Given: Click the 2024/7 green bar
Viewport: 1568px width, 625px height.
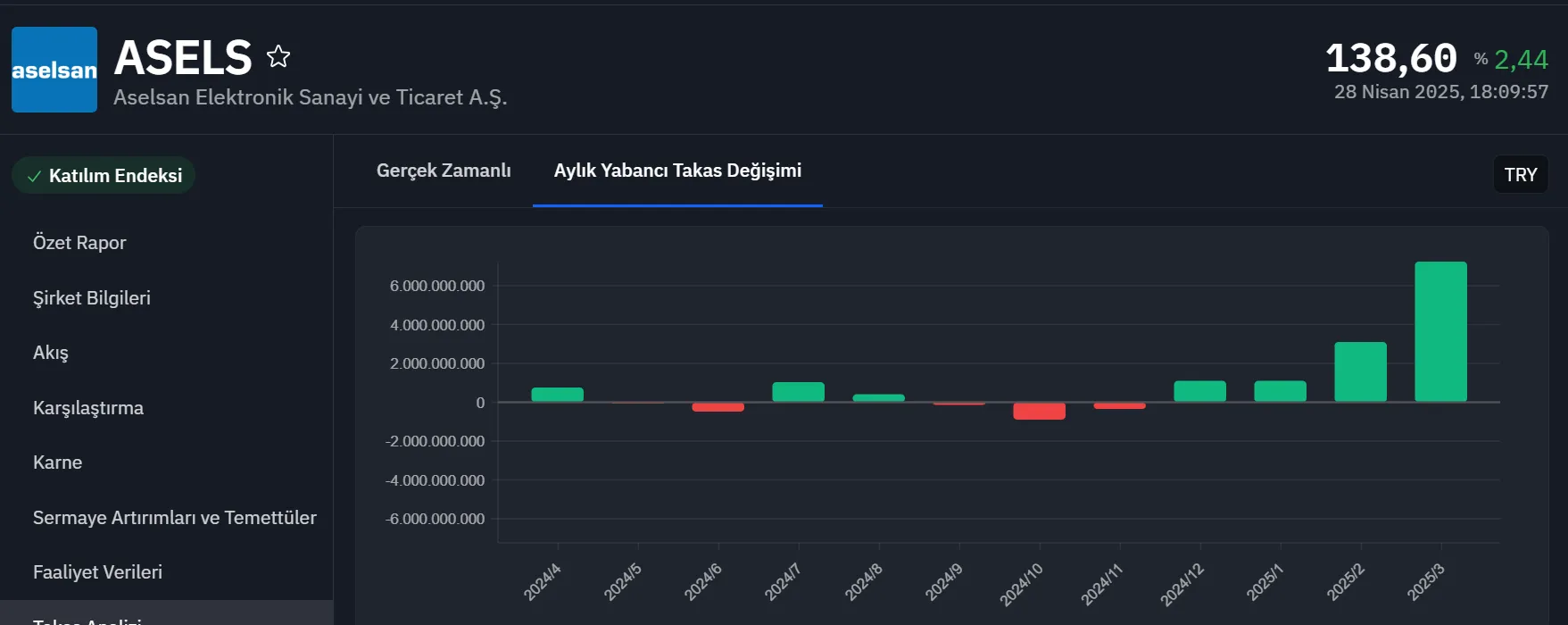Looking at the screenshot, I should pyautogui.click(x=799, y=392).
